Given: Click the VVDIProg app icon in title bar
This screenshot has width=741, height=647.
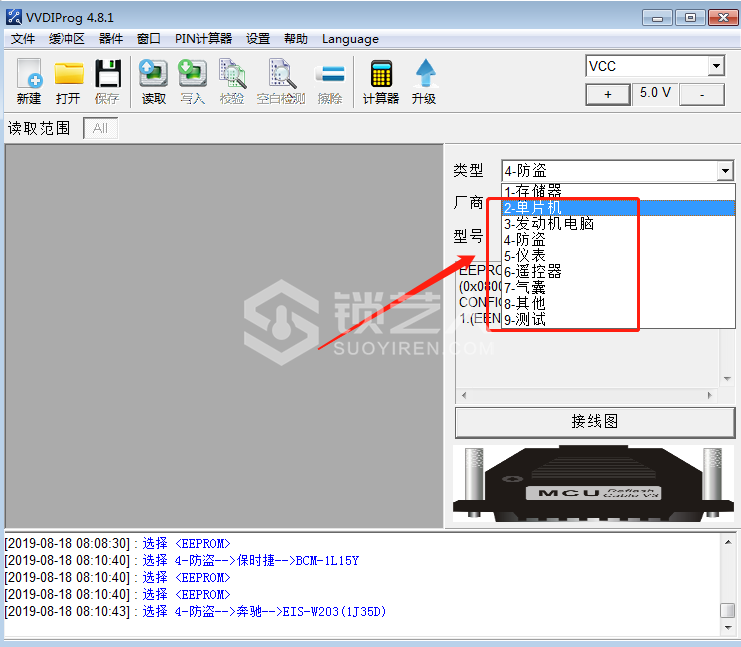Looking at the screenshot, I should [x=13, y=17].
